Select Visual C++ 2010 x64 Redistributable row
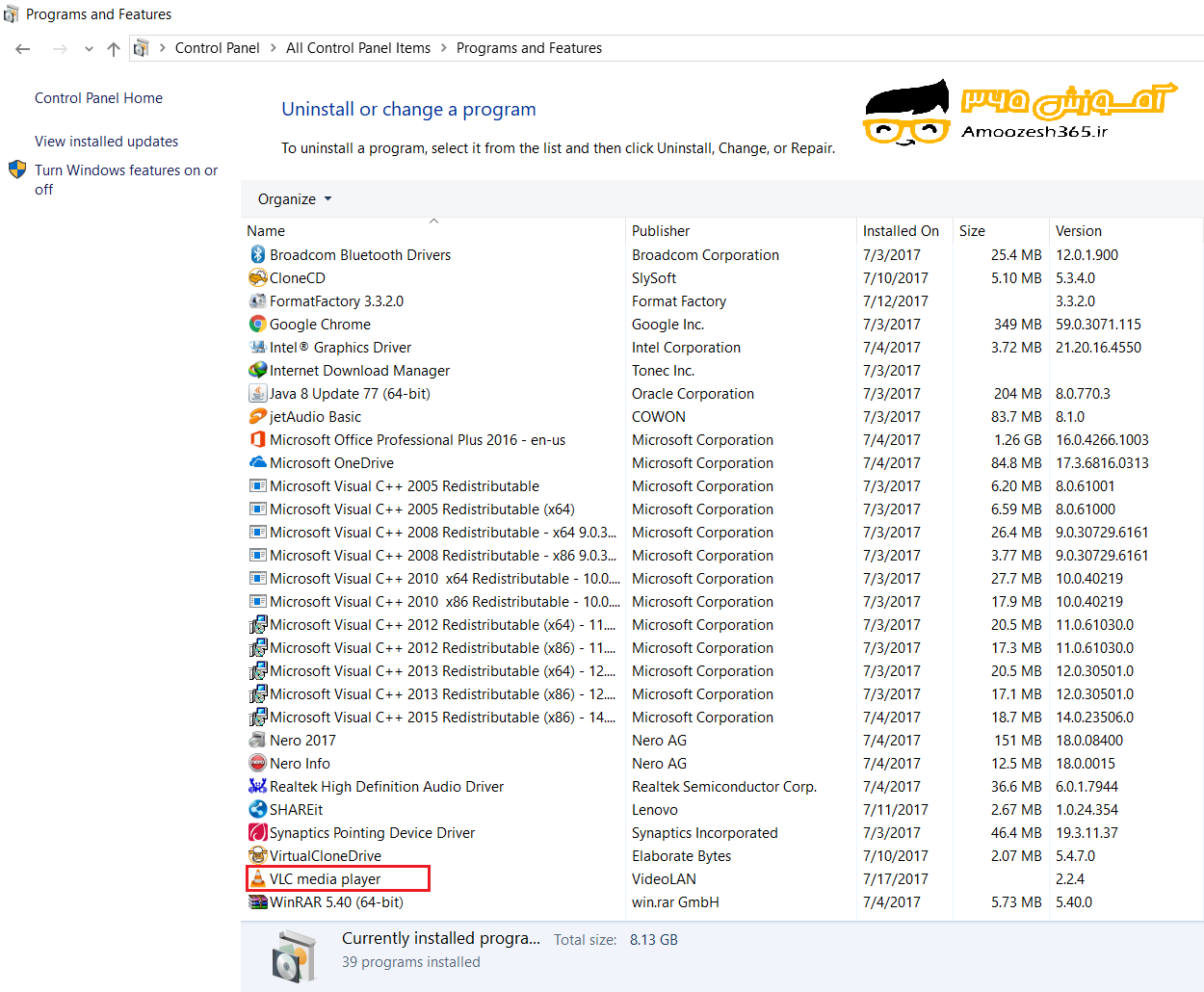 tap(722, 578)
